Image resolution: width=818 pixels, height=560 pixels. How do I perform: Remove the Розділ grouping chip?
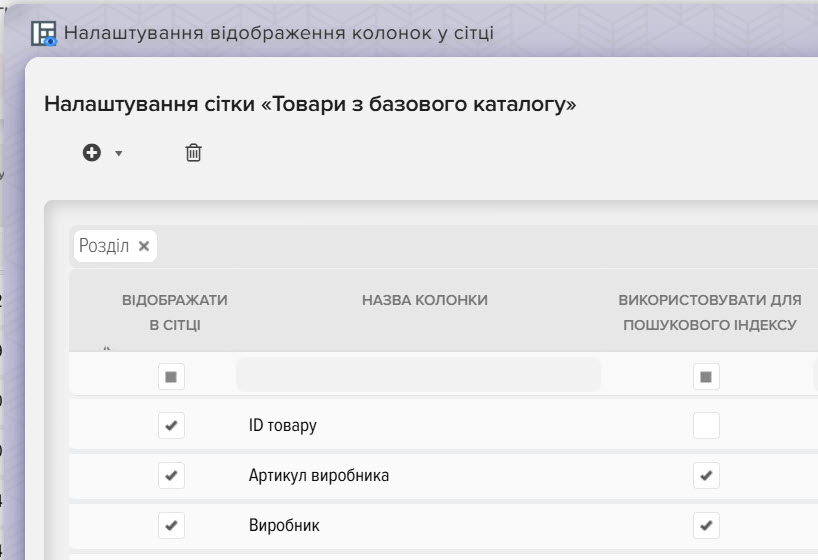pyautogui.click(x=144, y=246)
